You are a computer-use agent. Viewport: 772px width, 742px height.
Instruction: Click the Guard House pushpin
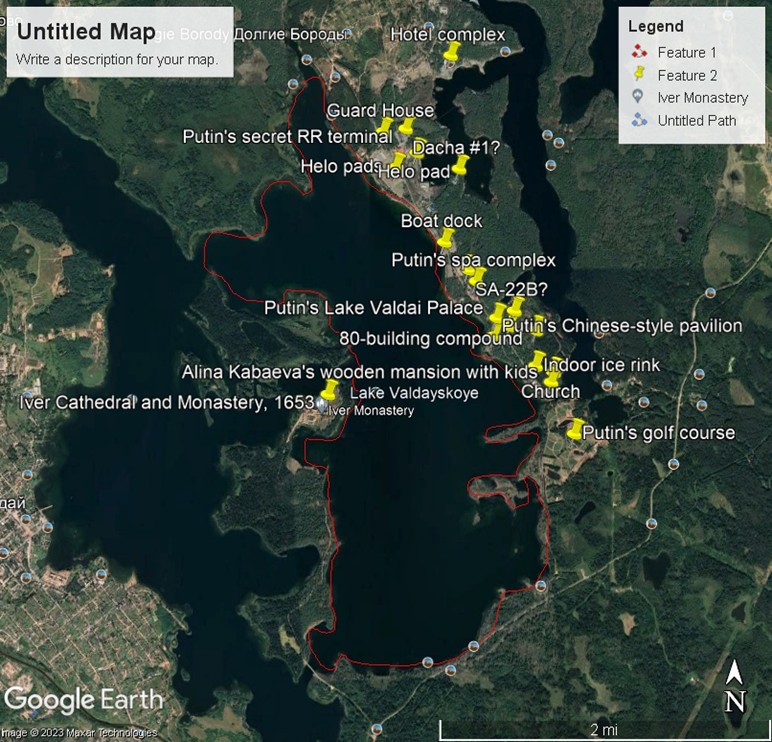(x=406, y=127)
